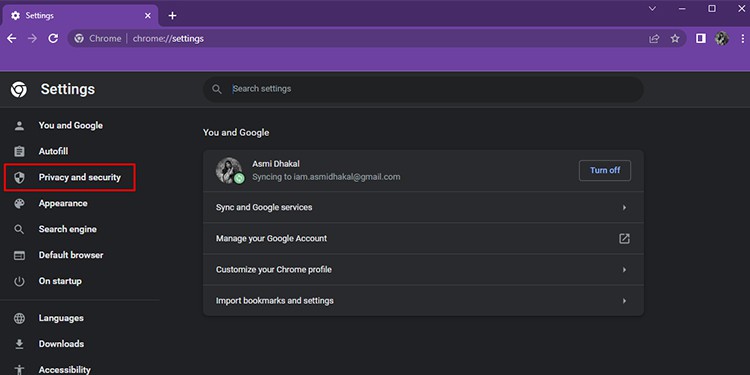Click the globe icon for Languages
750x375 pixels.
pos(19,319)
